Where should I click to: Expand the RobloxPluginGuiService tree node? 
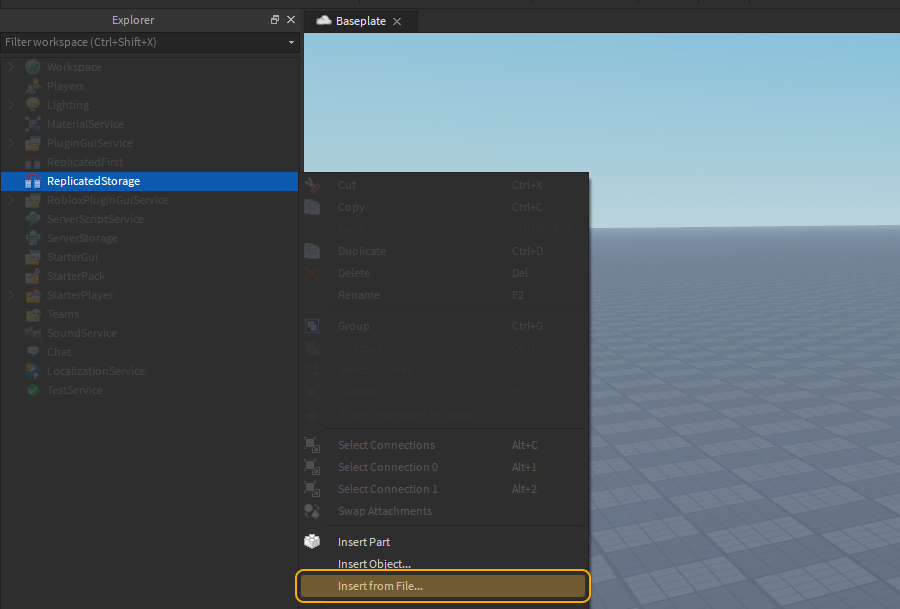click(11, 200)
